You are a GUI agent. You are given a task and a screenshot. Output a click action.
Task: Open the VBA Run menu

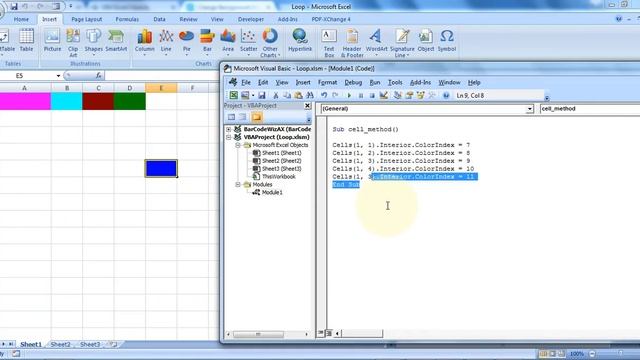375,82
